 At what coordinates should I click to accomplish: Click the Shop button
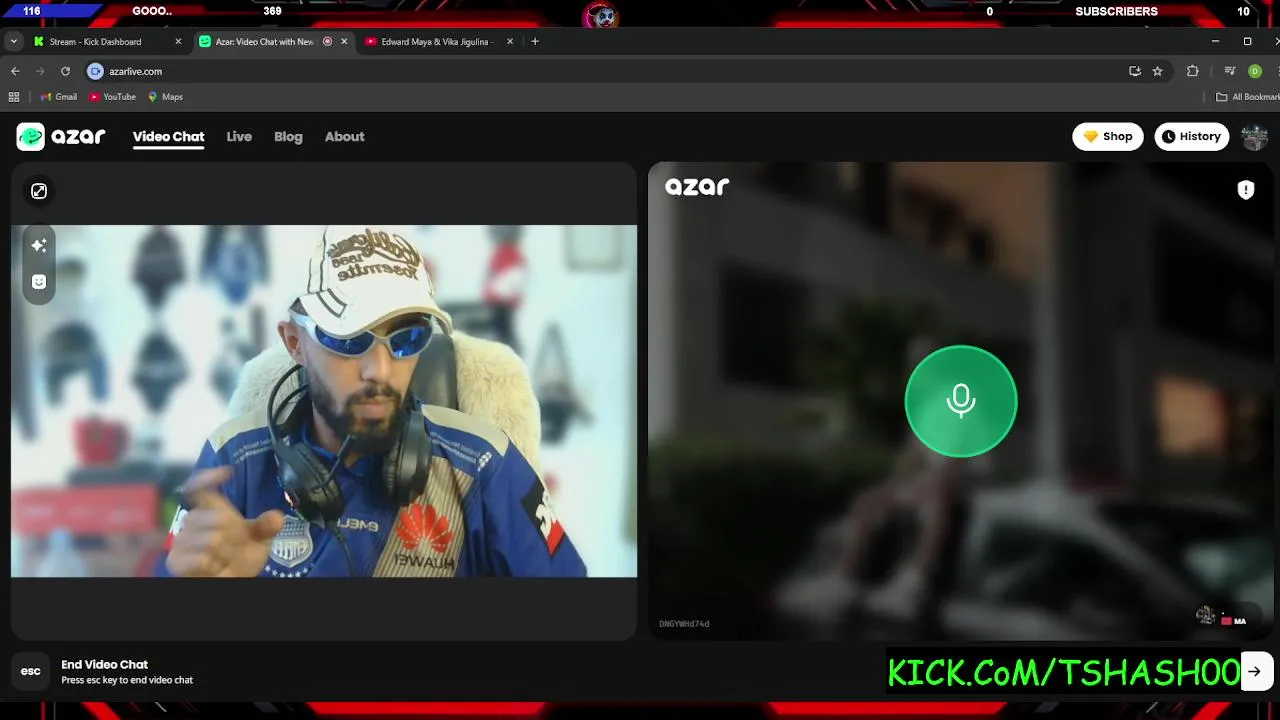pos(1108,137)
